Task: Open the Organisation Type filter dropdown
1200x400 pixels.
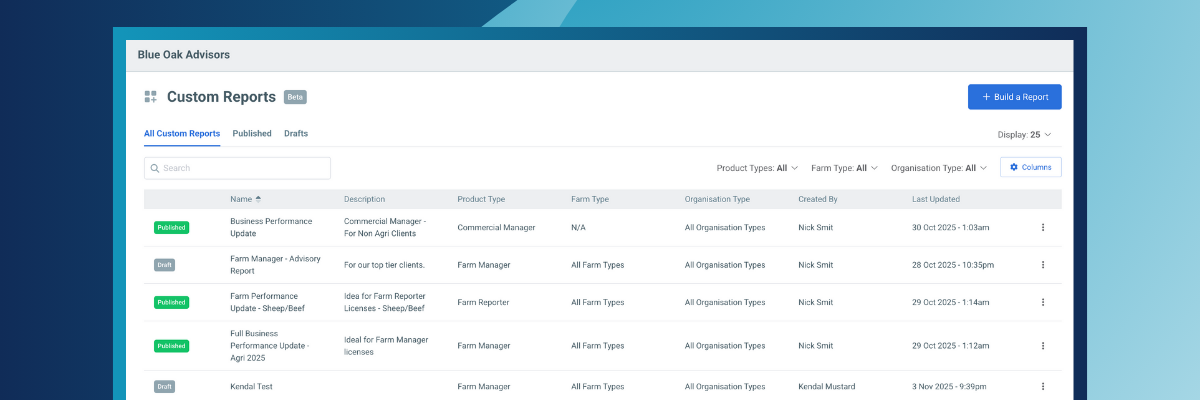Action: [938, 168]
